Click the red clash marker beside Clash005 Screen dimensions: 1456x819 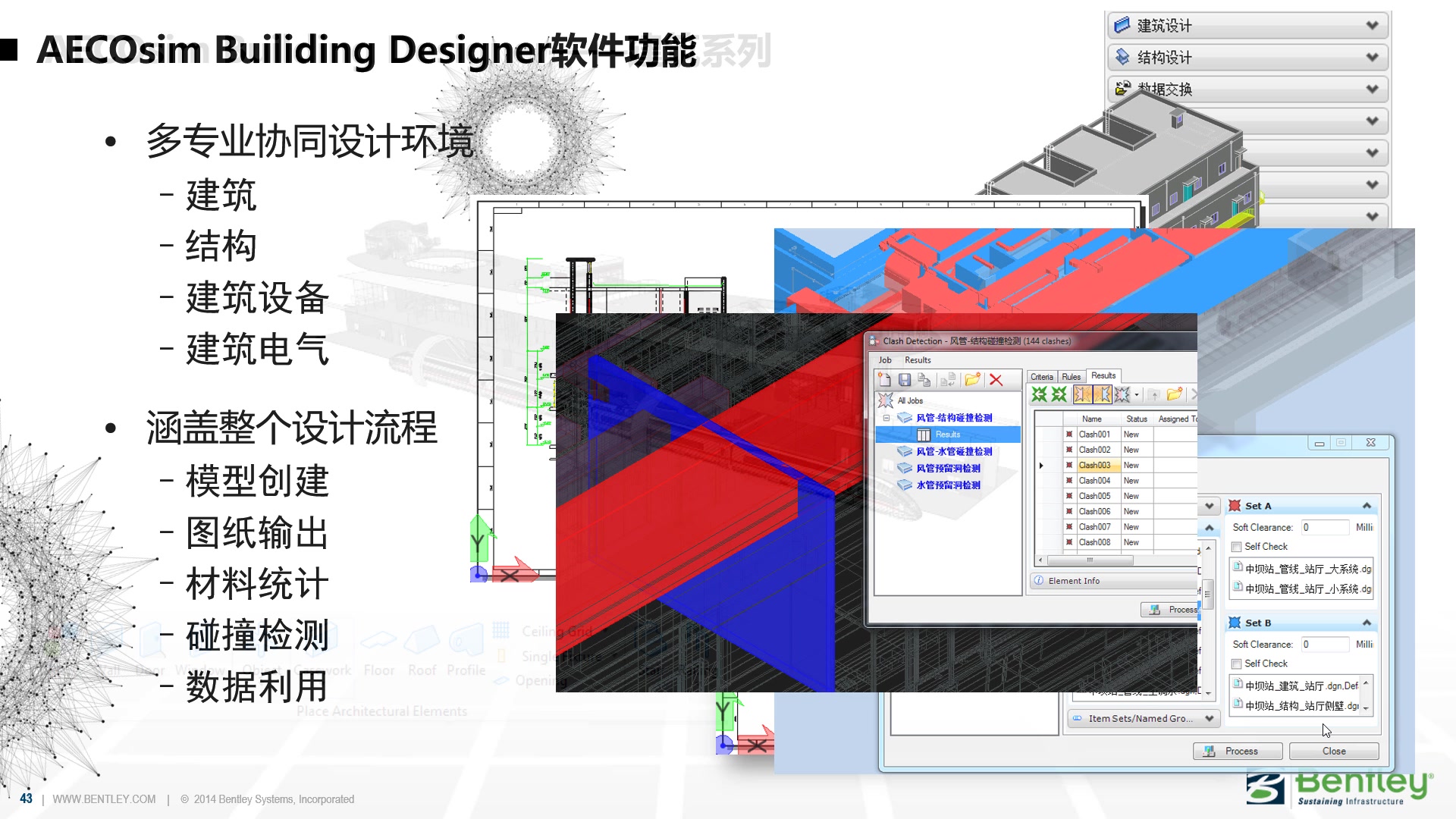pyautogui.click(x=1069, y=496)
